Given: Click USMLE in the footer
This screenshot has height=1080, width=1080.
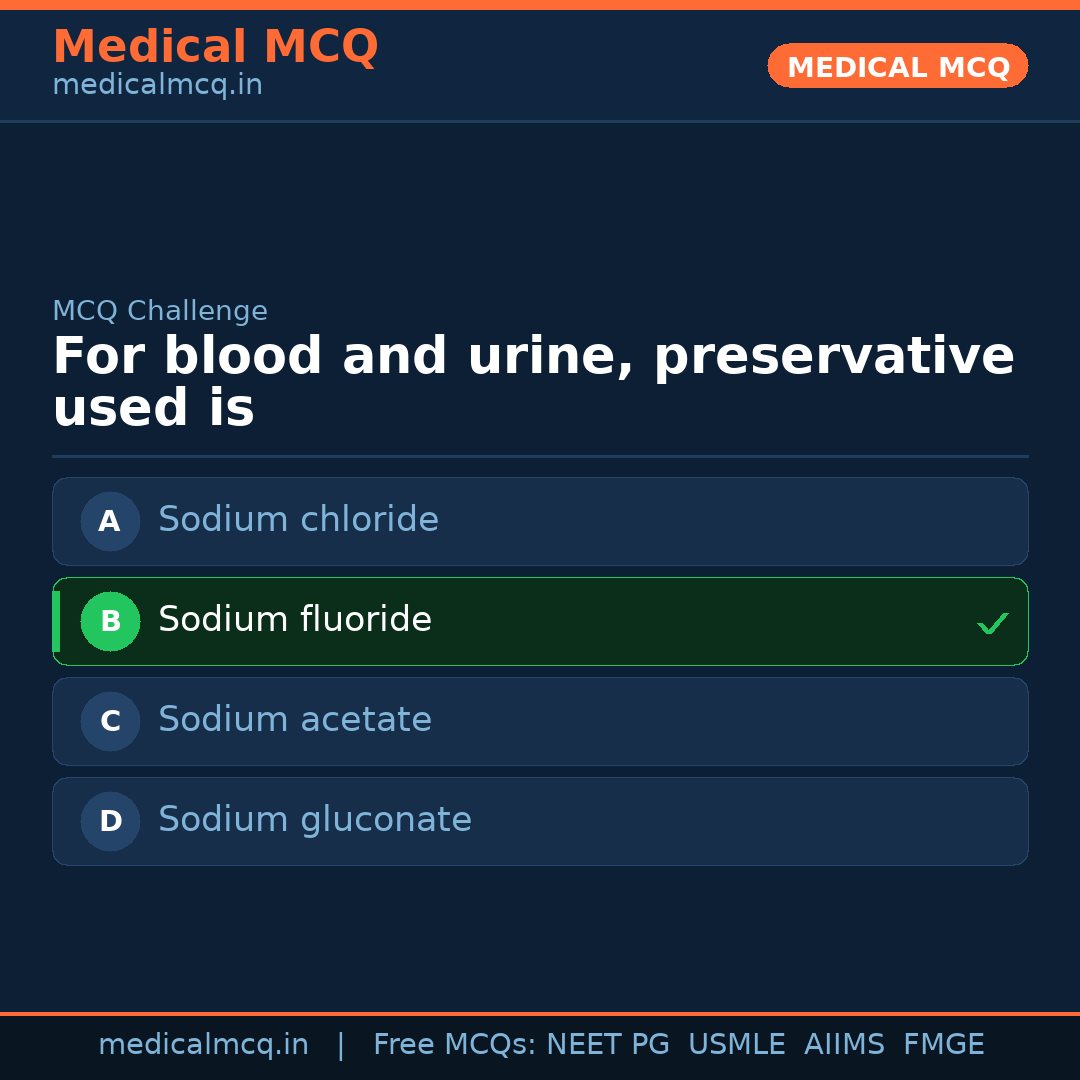Looking at the screenshot, I should coord(736,1045).
